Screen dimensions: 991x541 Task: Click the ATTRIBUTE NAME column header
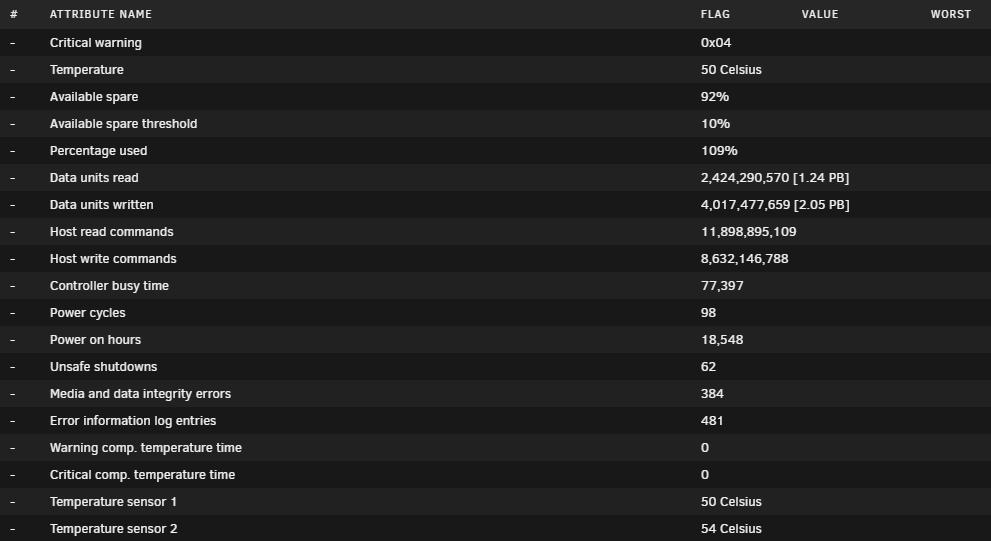[100, 14]
